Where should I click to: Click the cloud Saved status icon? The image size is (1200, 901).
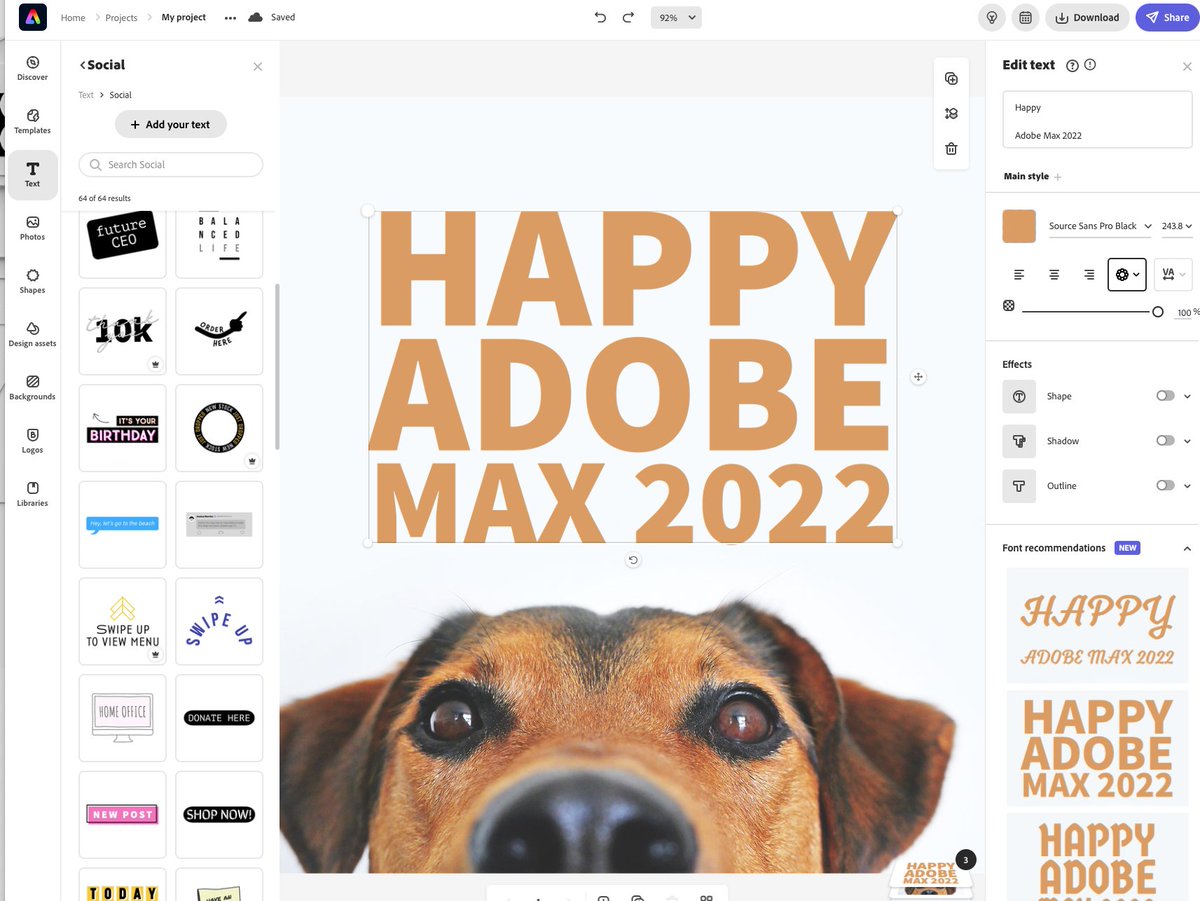[x=256, y=17]
